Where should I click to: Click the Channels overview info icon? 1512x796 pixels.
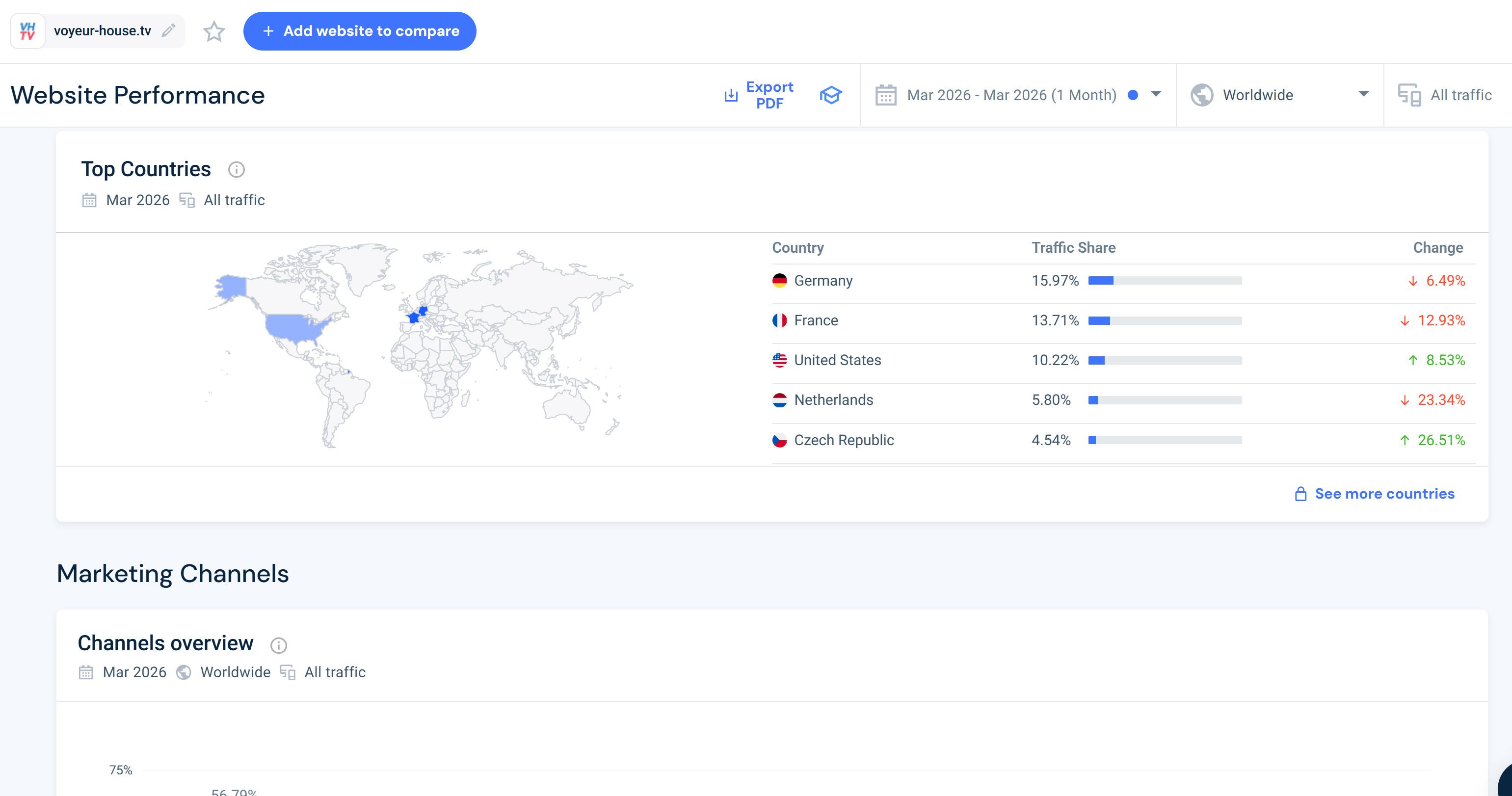tap(278, 645)
